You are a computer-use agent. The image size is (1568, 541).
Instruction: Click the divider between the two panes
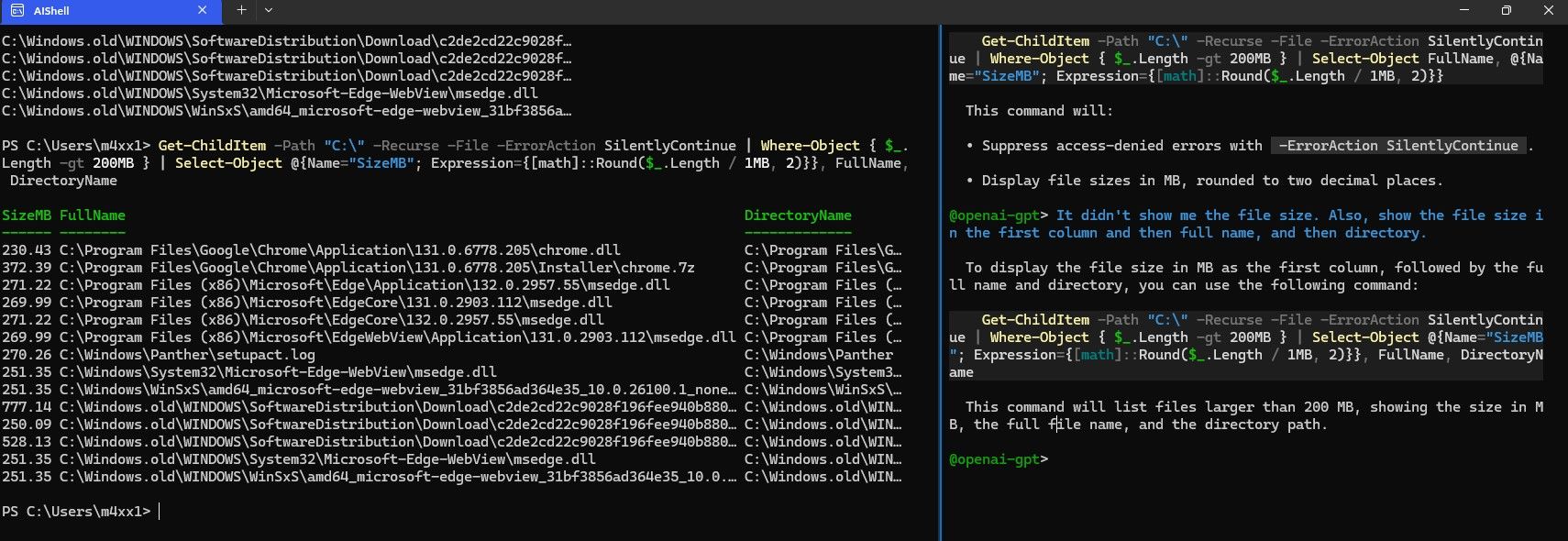point(941,275)
